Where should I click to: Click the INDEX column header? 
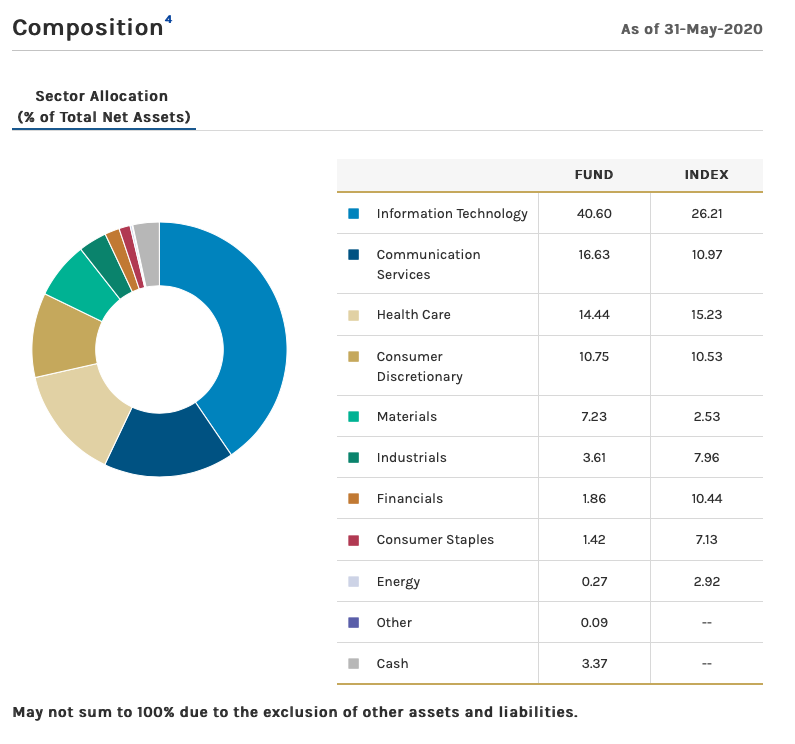pyautogui.click(x=706, y=175)
